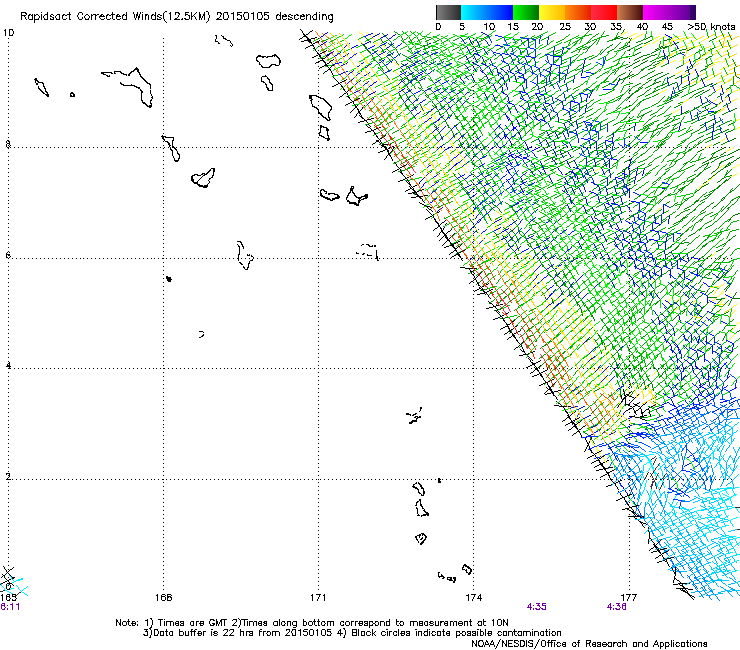The width and height of the screenshot is (740, 650).
Task: Click the purple swath time label '4:38'
Action: (x=616, y=607)
